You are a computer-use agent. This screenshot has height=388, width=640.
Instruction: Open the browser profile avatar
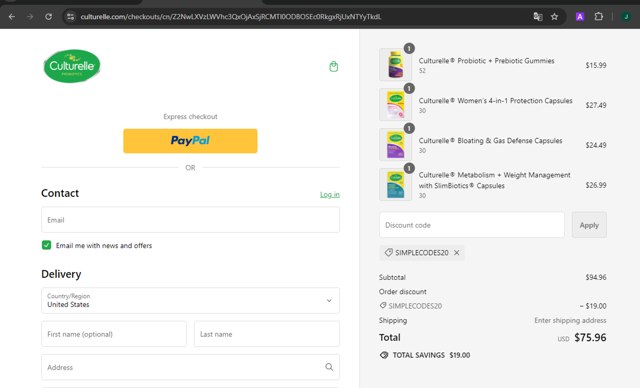point(626,17)
